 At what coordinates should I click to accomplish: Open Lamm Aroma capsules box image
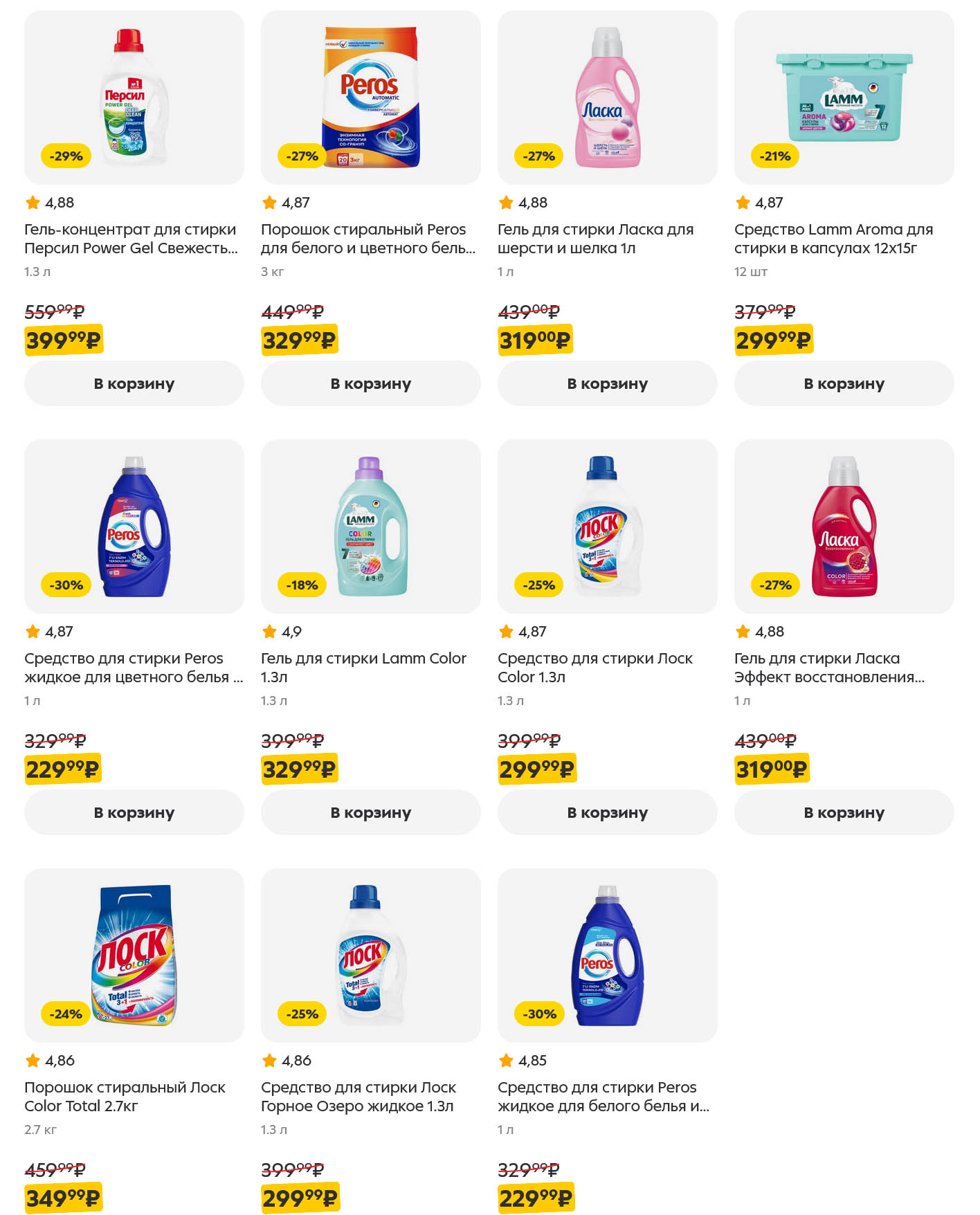point(844,97)
